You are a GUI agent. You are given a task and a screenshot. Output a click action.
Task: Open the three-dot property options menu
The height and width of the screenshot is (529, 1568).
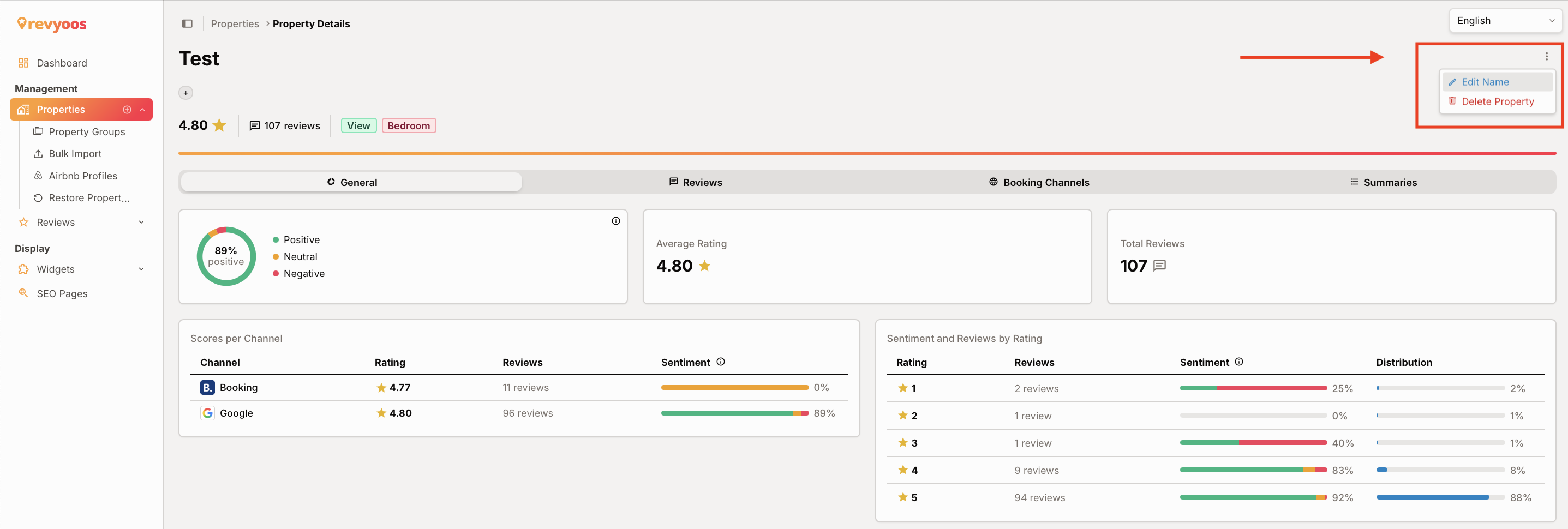coord(1546,57)
